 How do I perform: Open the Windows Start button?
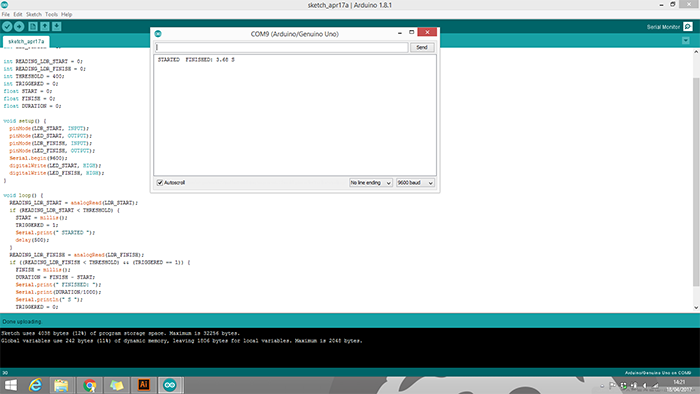tap(11, 385)
